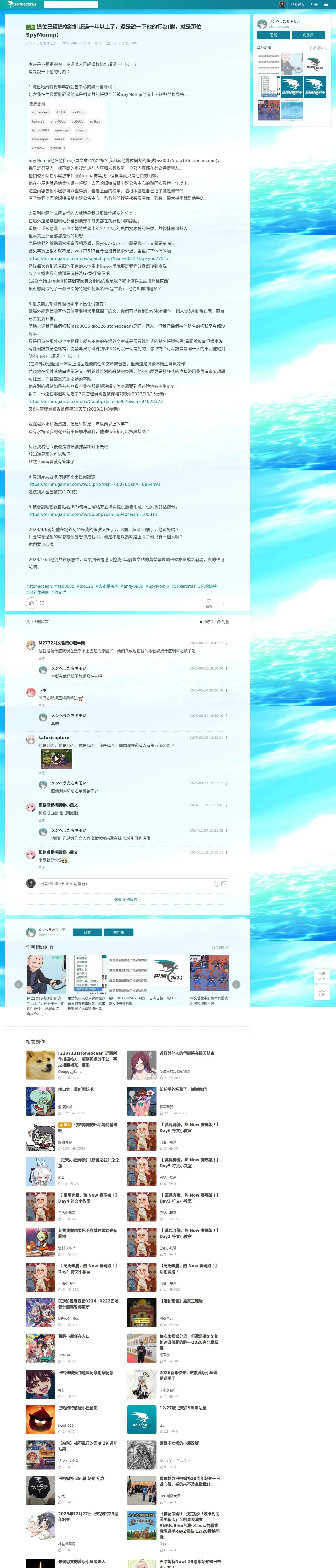Focus the 留言 comment input field
Image resolution: width=336 pixels, height=1568 pixels.
click(125, 883)
